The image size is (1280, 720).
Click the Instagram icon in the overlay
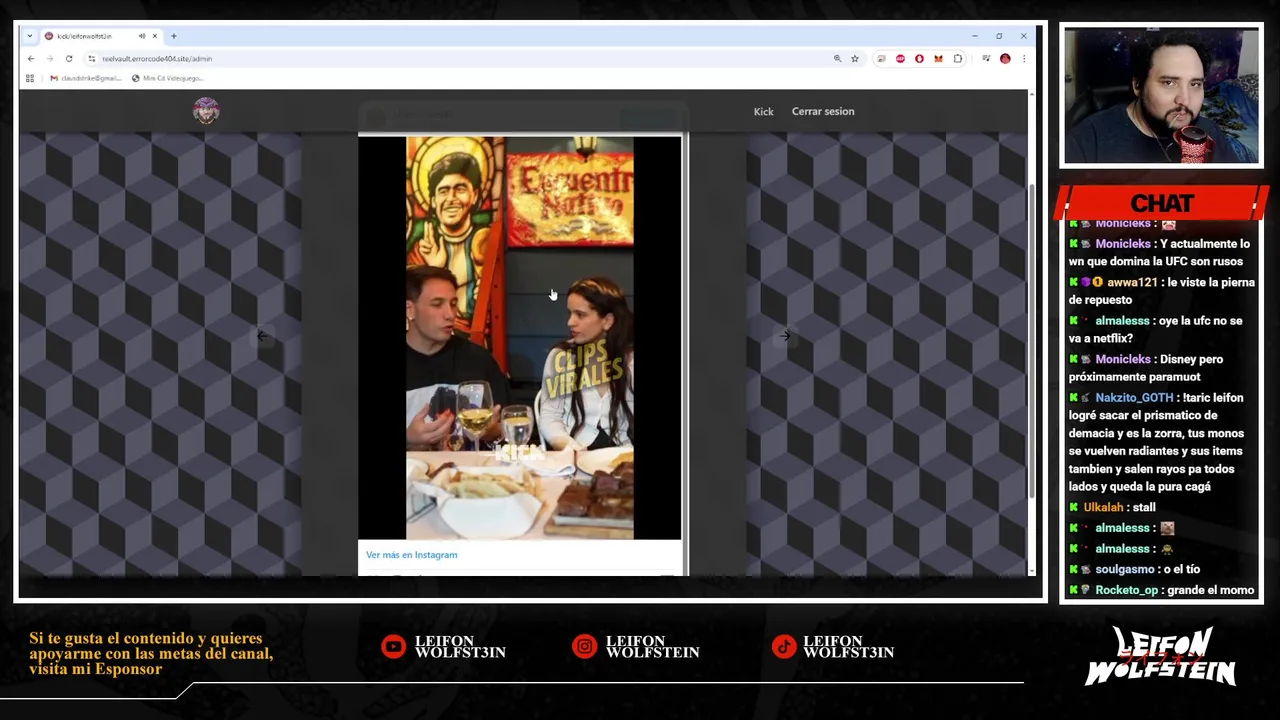(x=584, y=647)
